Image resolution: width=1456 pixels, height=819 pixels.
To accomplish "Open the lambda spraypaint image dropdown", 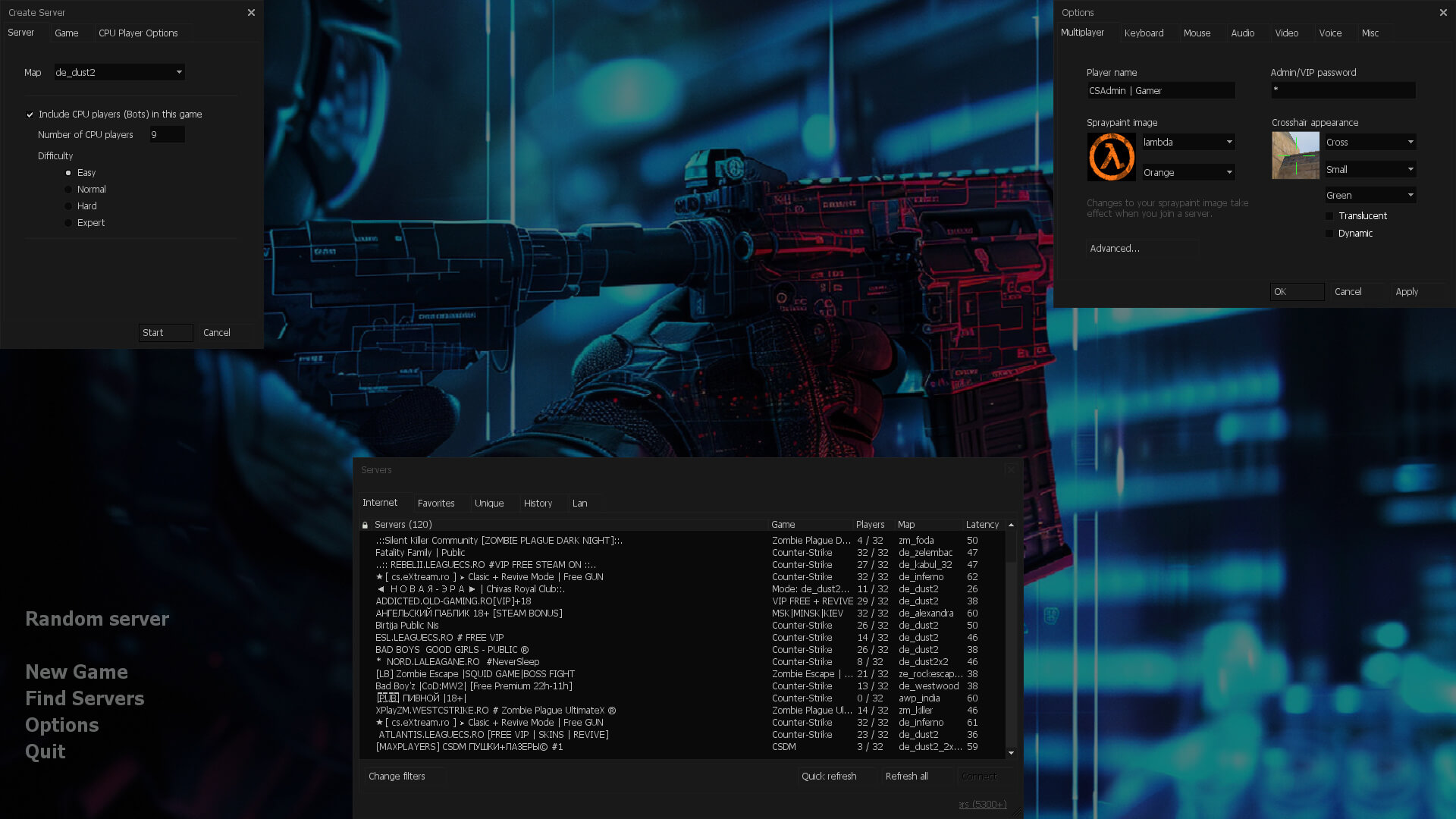I will [x=1188, y=143].
